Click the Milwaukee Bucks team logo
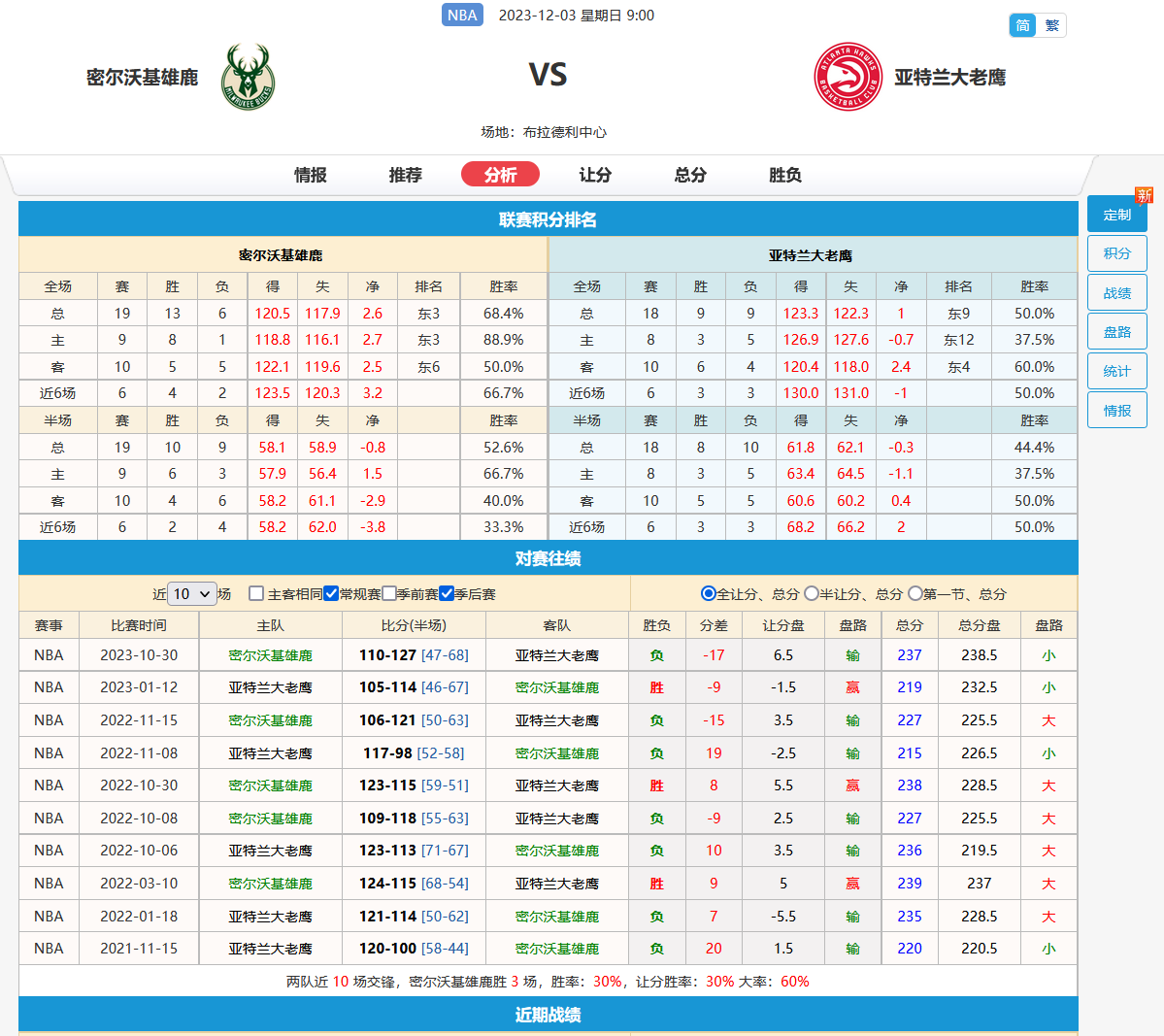1164x1036 pixels. coord(249,77)
